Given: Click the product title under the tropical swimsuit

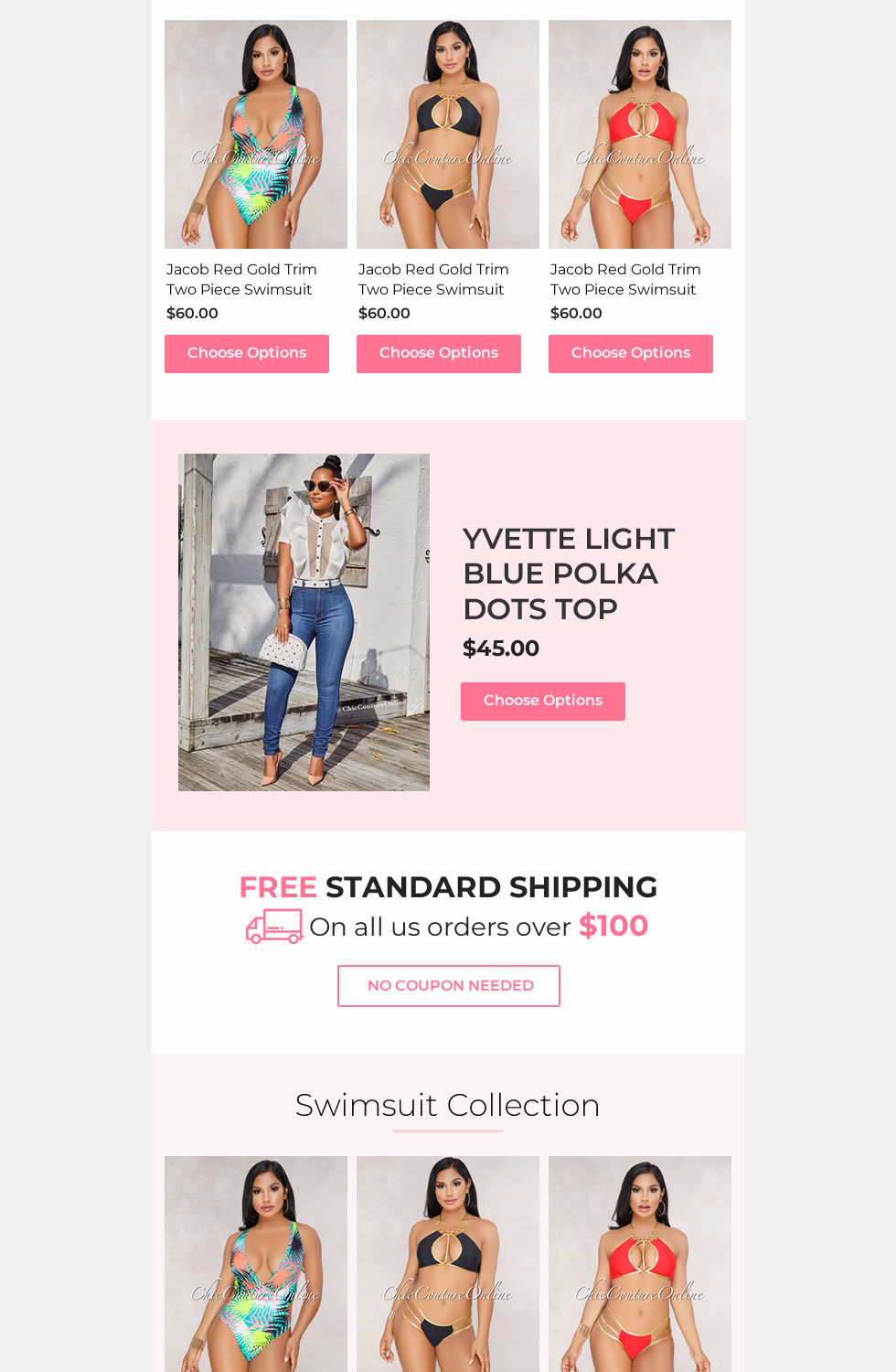Looking at the screenshot, I should [241, 279].
